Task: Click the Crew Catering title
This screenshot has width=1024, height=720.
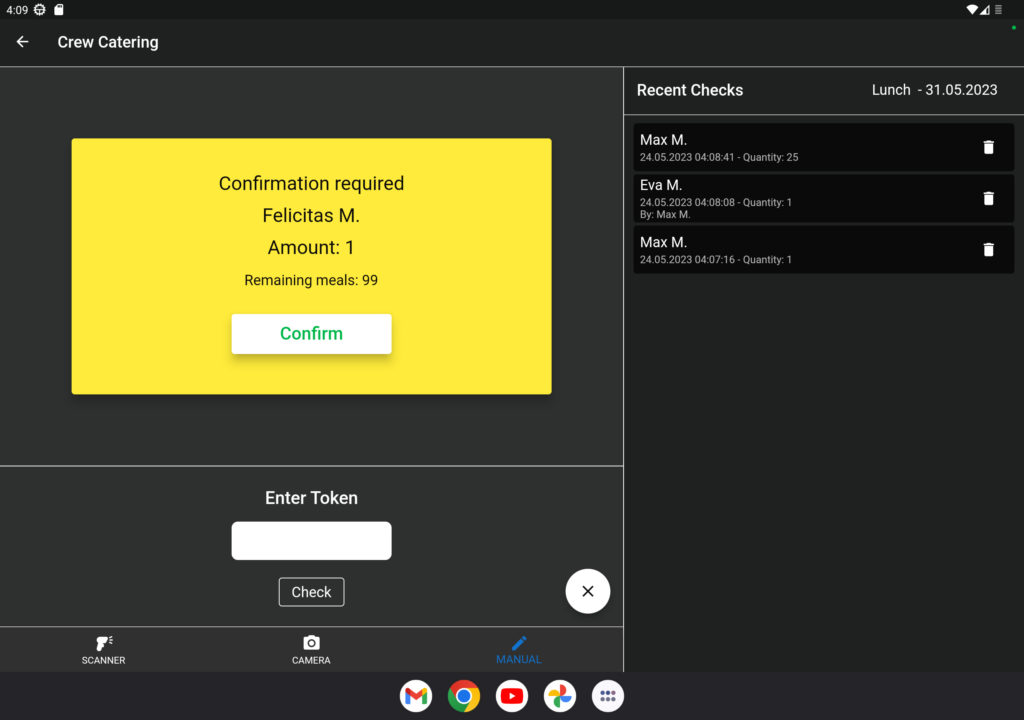Action: [108, 42]
